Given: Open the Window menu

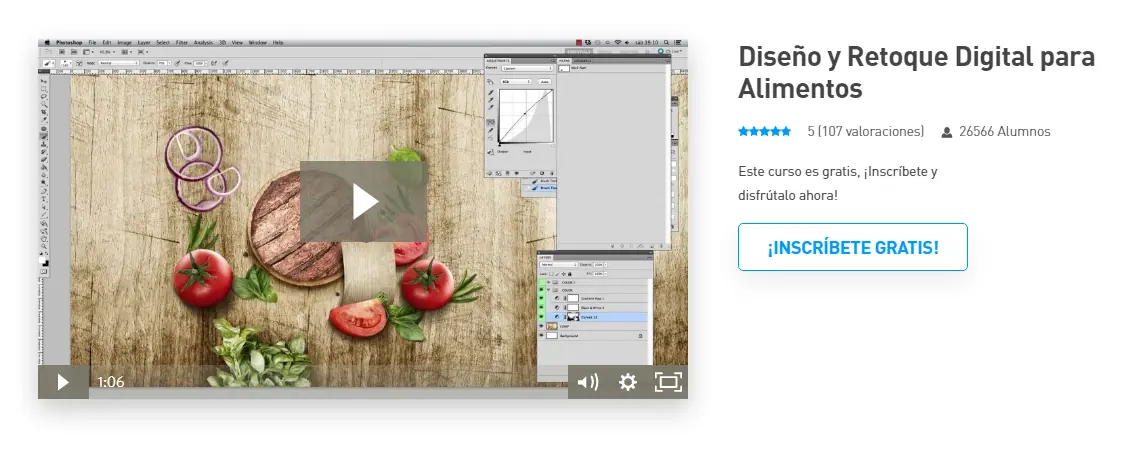Looking at the screenshot, I should click(258, 42).
